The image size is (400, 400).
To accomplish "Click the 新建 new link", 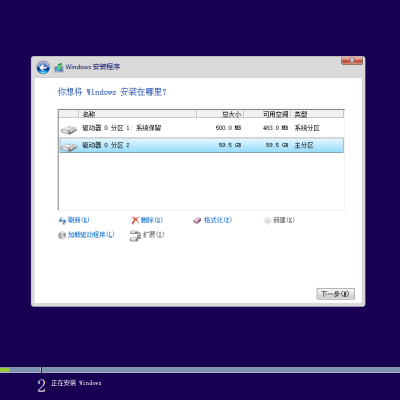I will coord(284,220).
